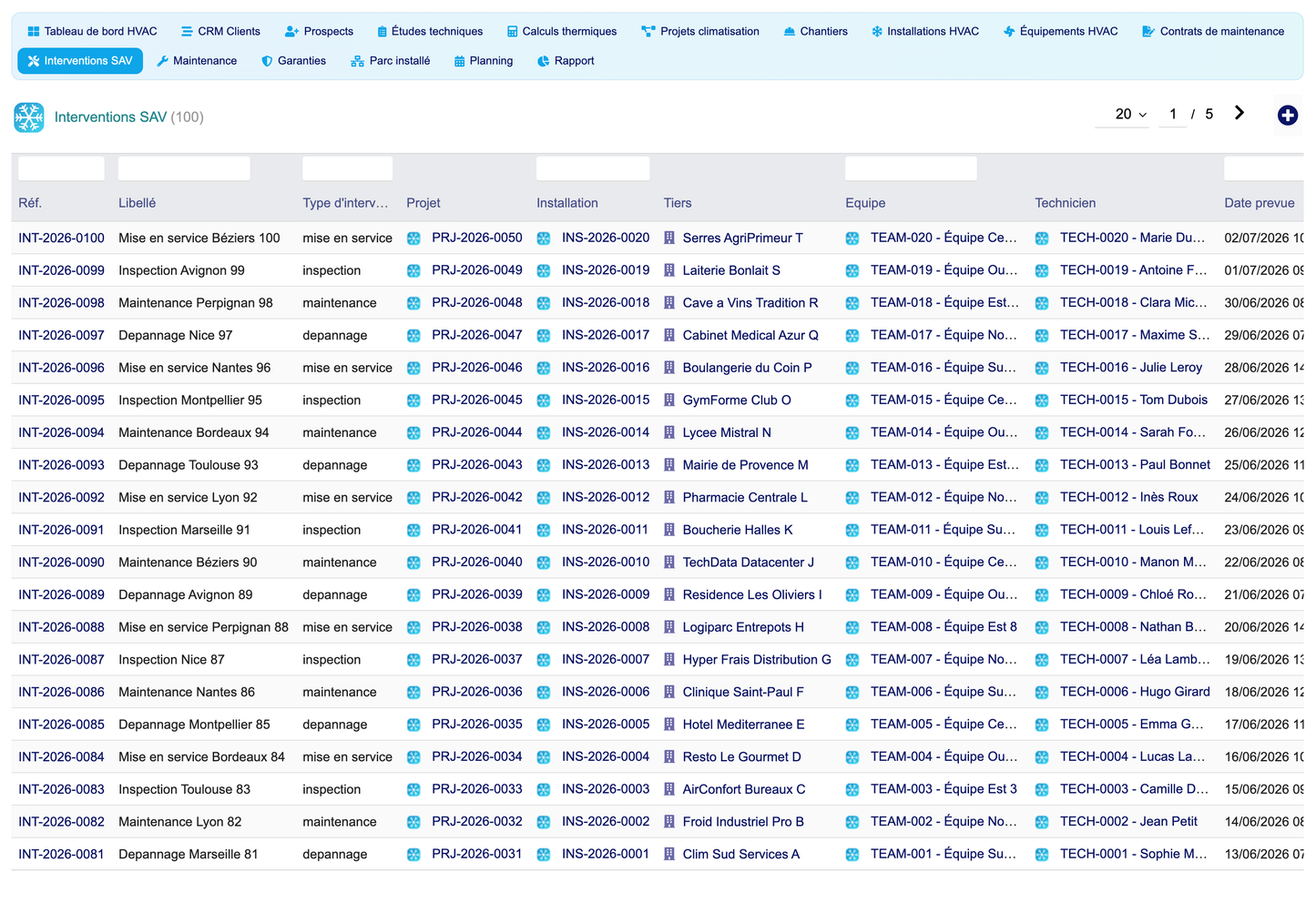
Task: Select date cell 25/06/2026
Action: [1263, 465]
